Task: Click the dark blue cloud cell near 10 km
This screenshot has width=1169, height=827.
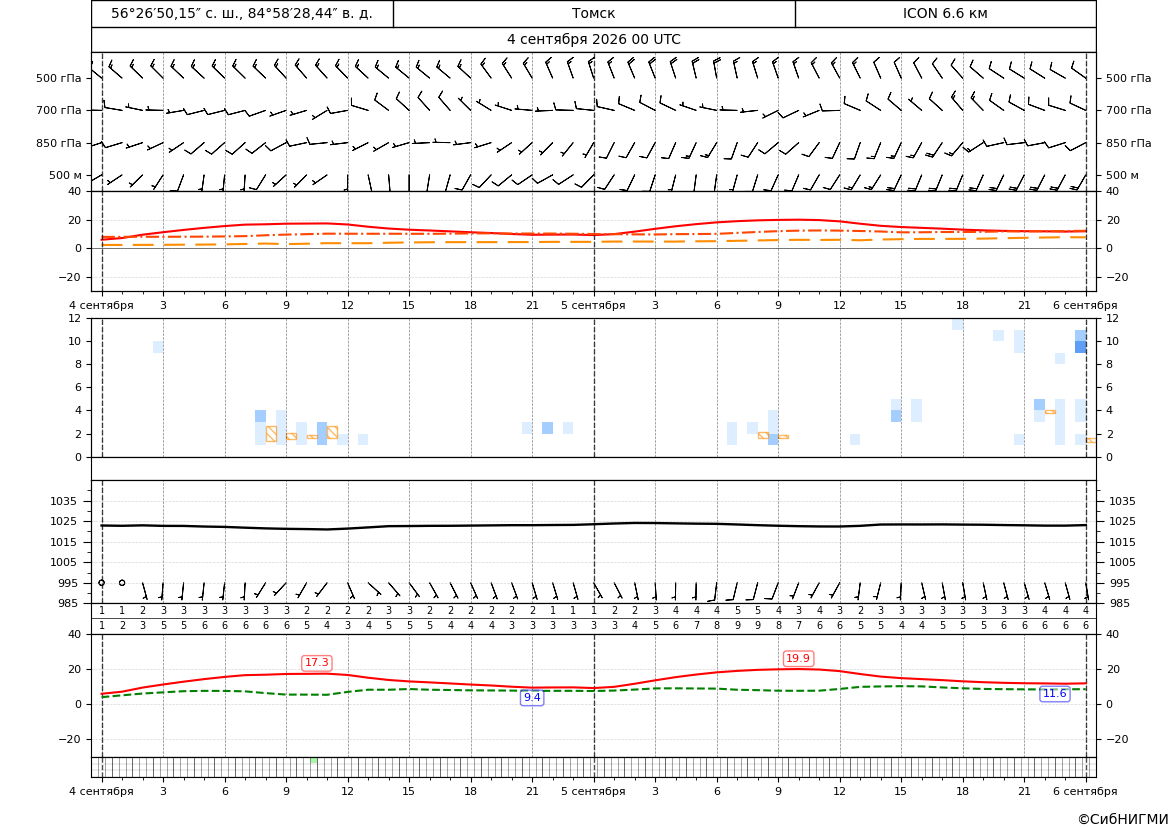Action: coord(1080,347)
